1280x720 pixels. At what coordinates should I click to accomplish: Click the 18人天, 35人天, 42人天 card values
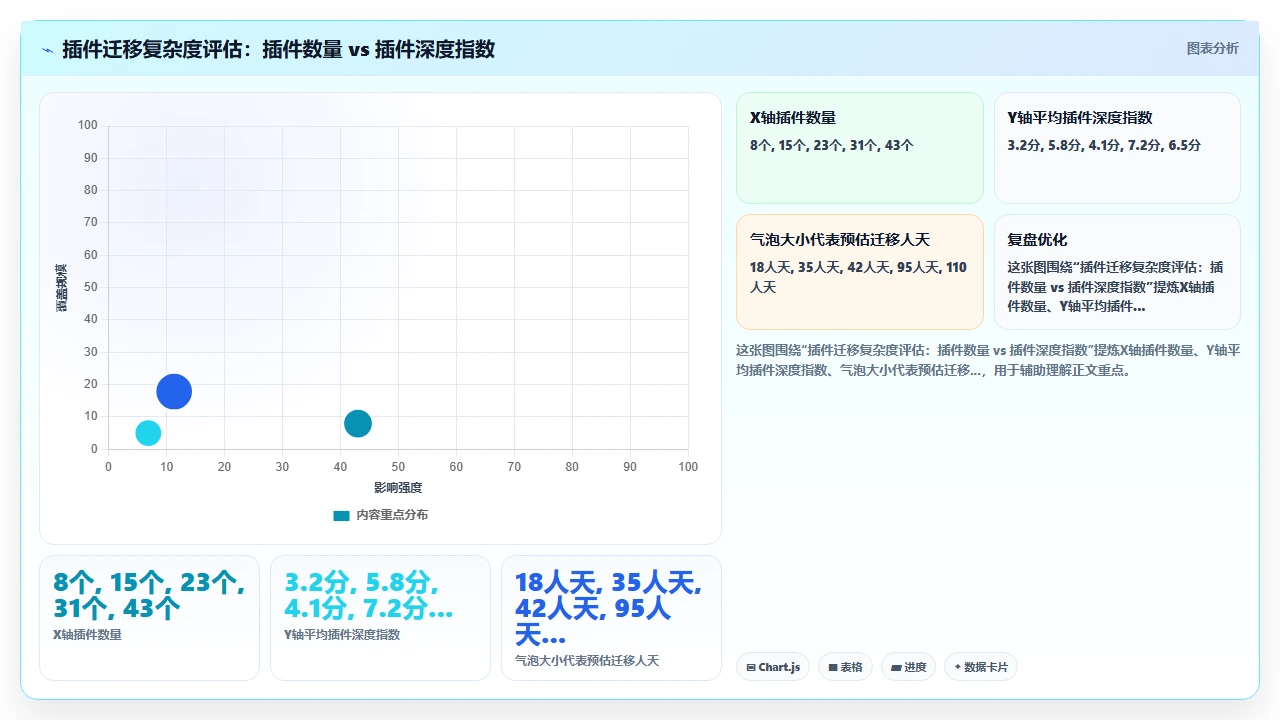(x=858, y=277)
